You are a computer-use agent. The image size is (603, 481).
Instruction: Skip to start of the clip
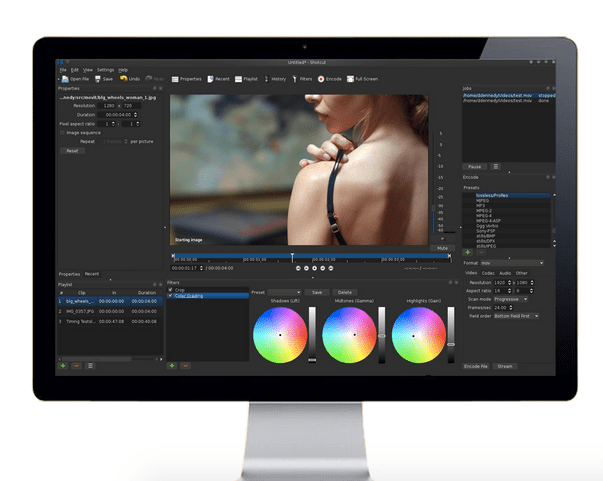(298, 268)
